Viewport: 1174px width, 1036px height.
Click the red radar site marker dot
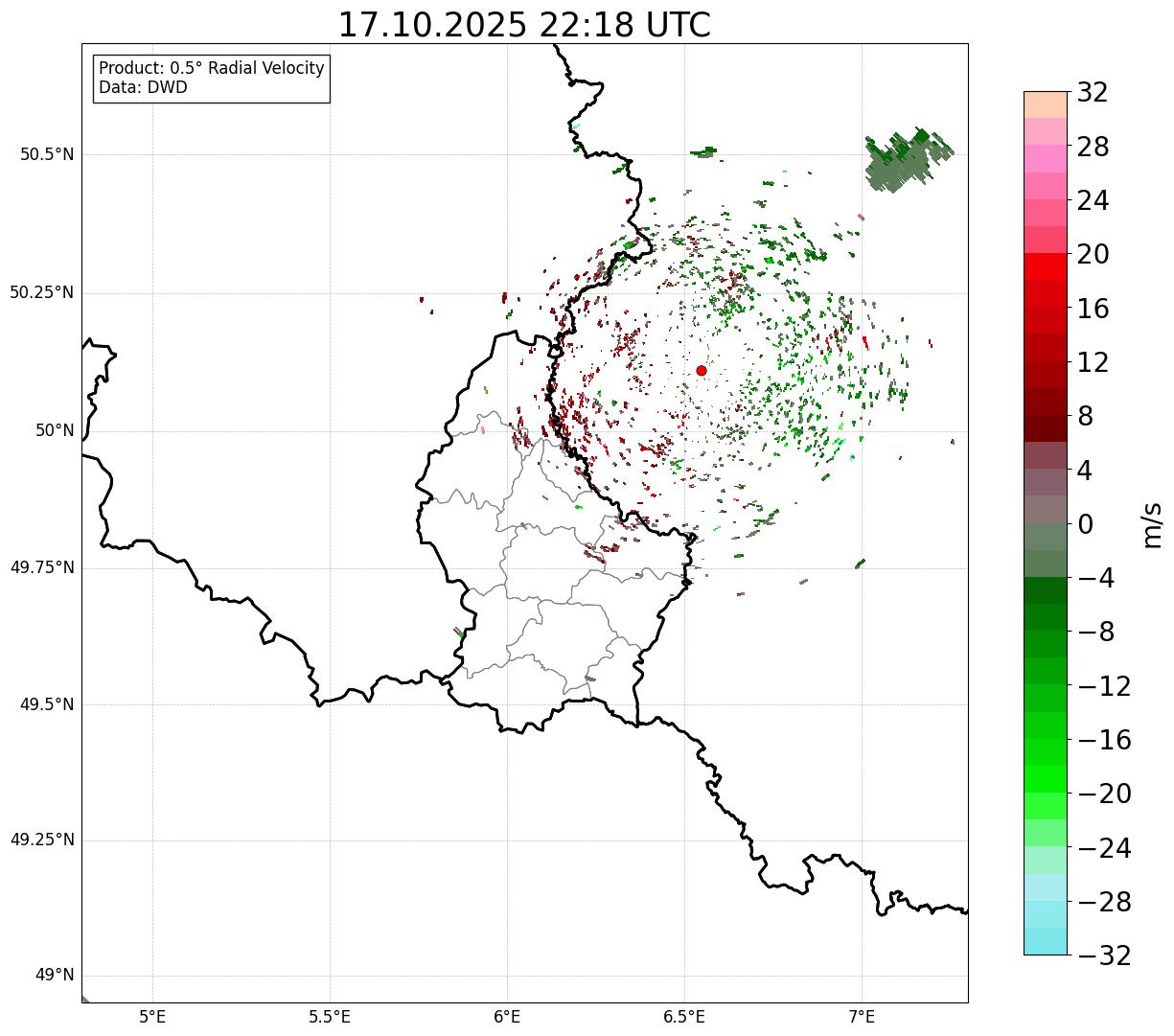(x=702, y=370)
